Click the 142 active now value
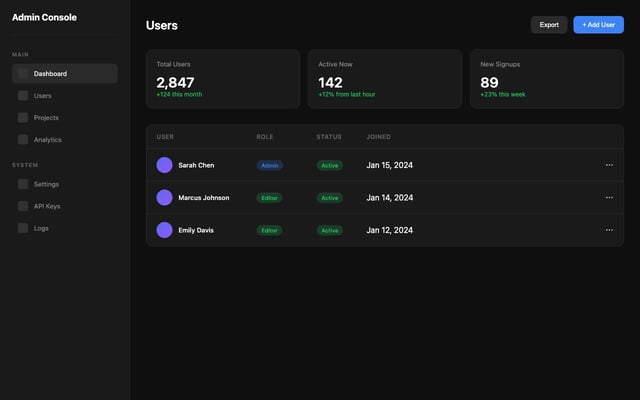 coord(330,82)
